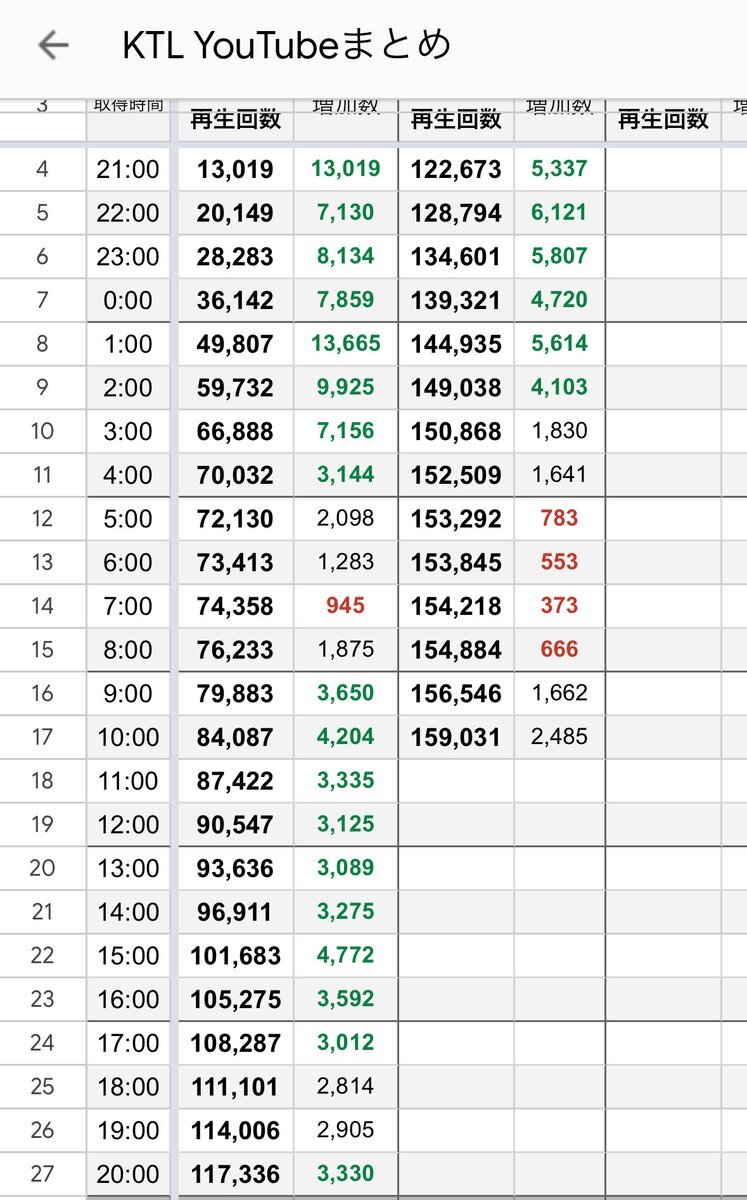Click time cell 0:00
The image size is (747, 1200).
(128, 300)
